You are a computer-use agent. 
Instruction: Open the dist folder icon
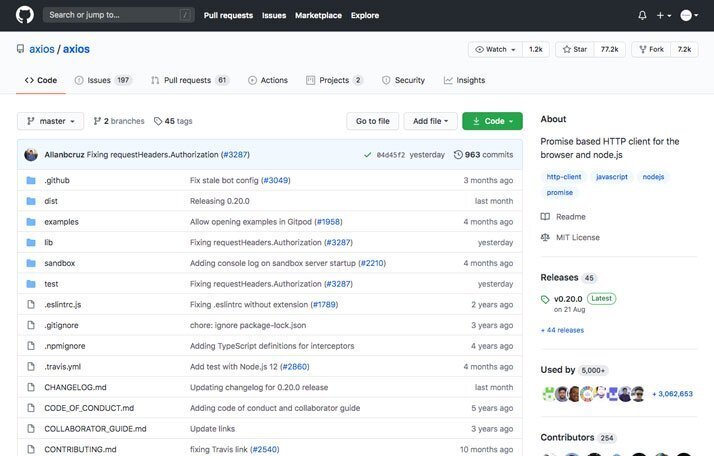point(31,201)
